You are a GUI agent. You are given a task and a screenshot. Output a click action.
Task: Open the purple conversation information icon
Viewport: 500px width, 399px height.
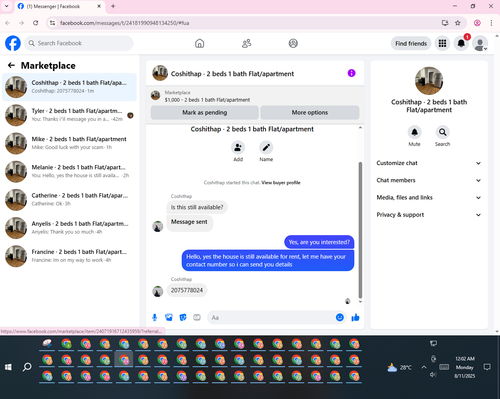point(351,73)
